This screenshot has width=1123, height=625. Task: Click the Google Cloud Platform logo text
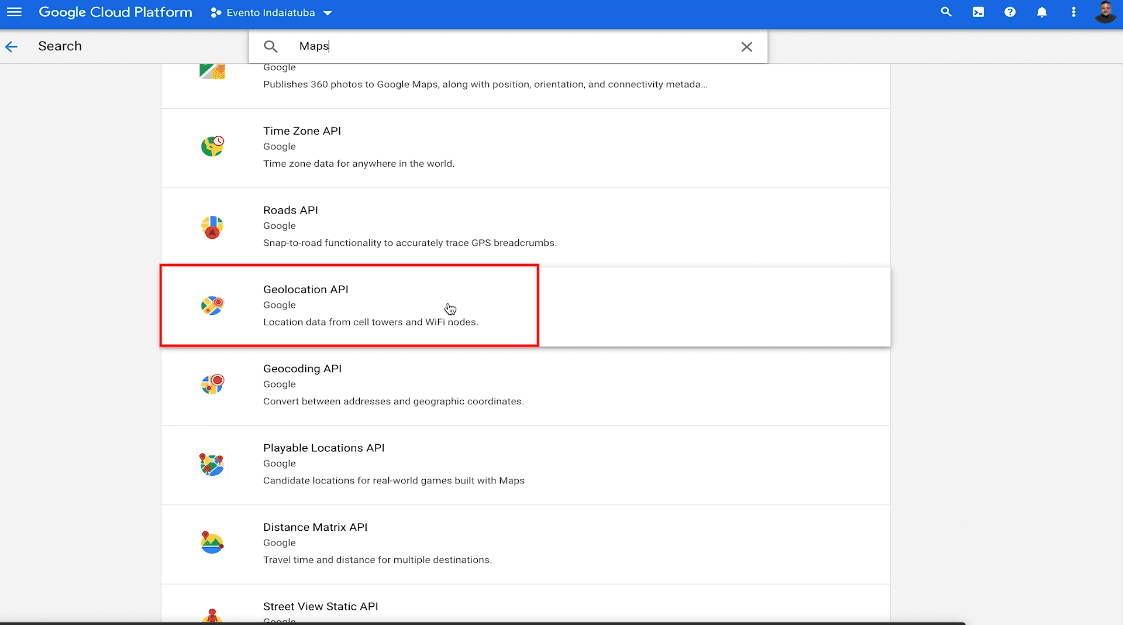pyautogui.click(x=115, y=12)
